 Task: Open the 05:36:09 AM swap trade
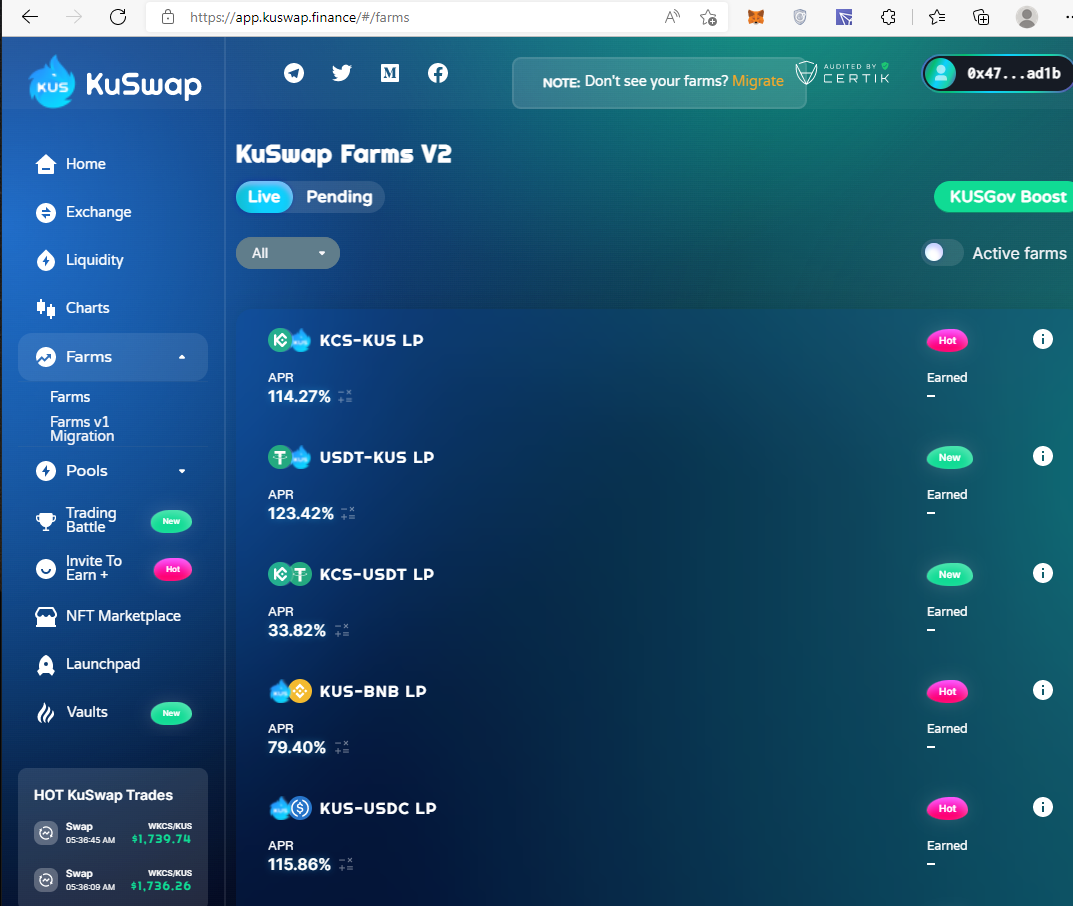(x=113, y=880)
